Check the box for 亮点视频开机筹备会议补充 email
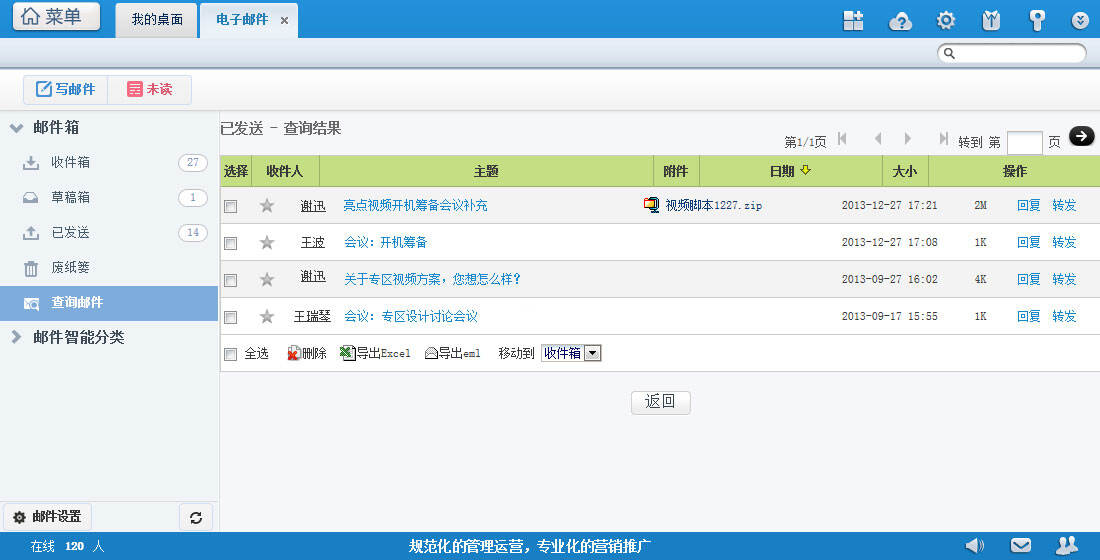This screenshot has width=1100, height=560. (231, 206)
